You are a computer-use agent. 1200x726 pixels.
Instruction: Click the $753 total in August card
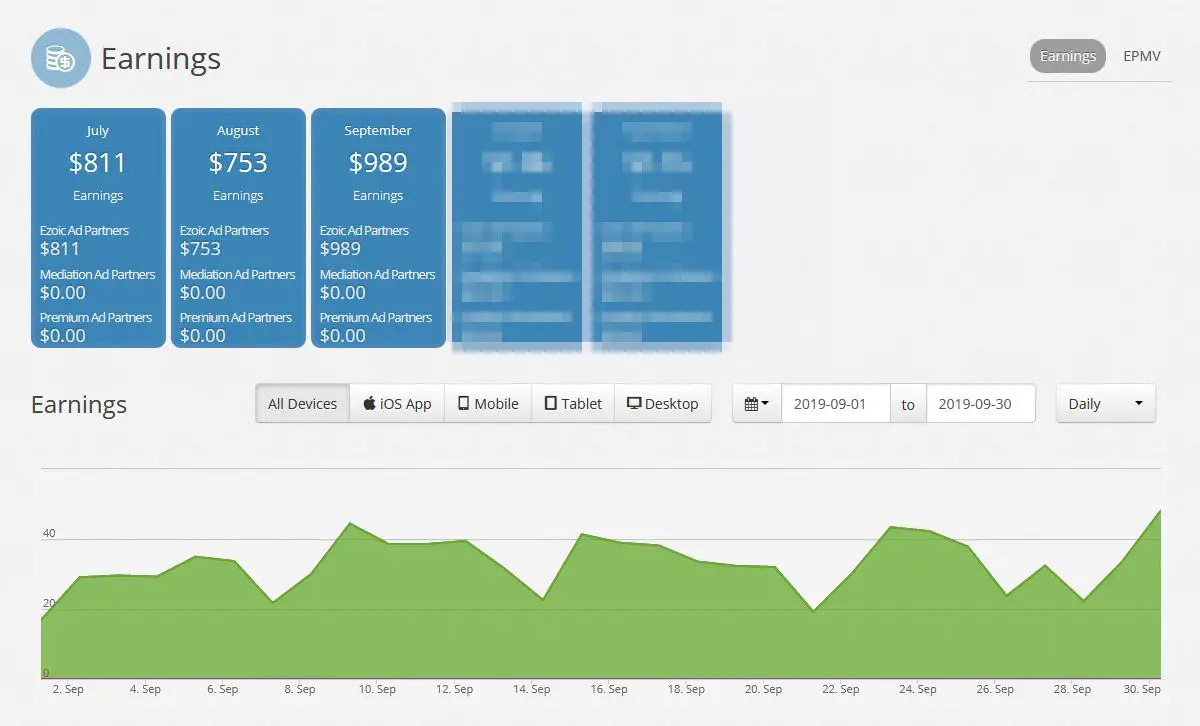click(238, 162)
